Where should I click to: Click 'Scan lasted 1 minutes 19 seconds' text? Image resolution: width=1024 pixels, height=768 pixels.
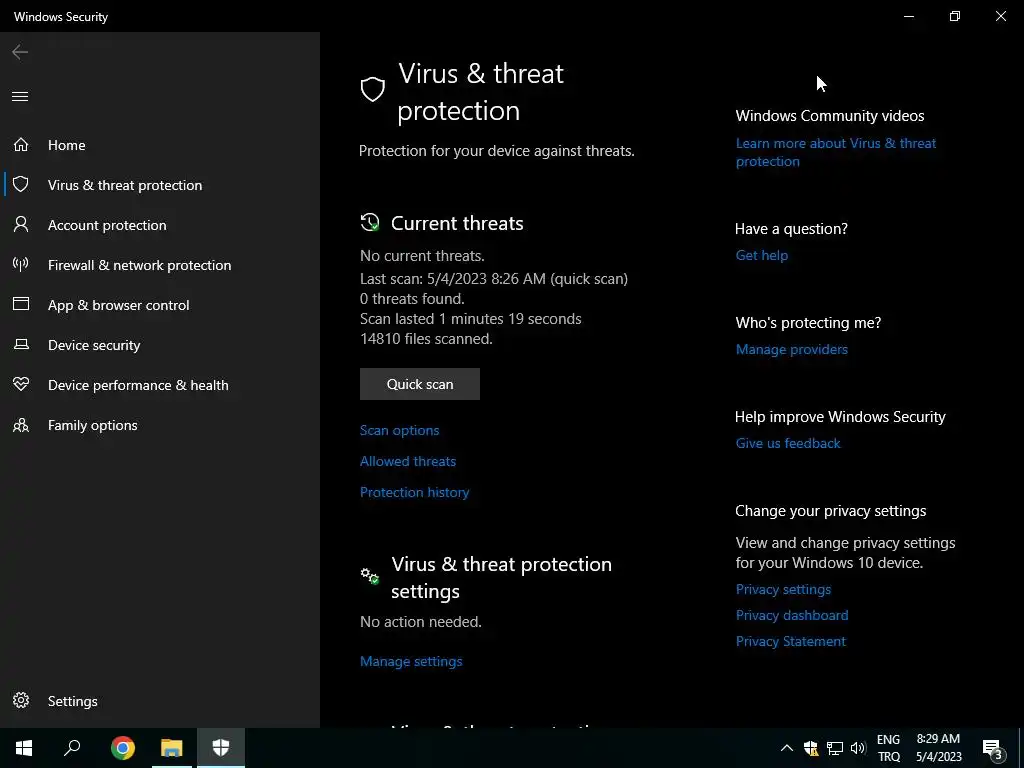471,319
